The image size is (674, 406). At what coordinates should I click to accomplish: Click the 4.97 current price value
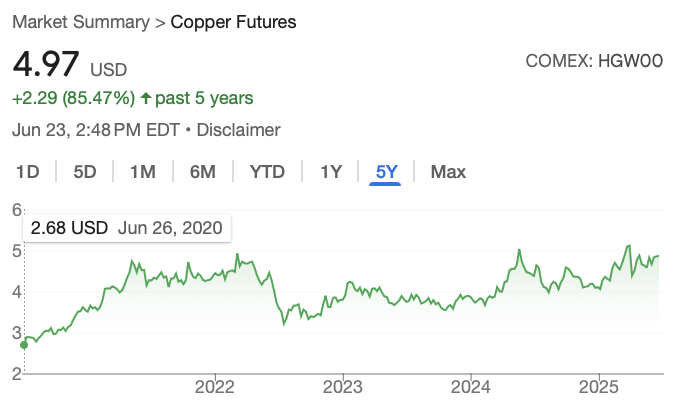coord(46,64)
